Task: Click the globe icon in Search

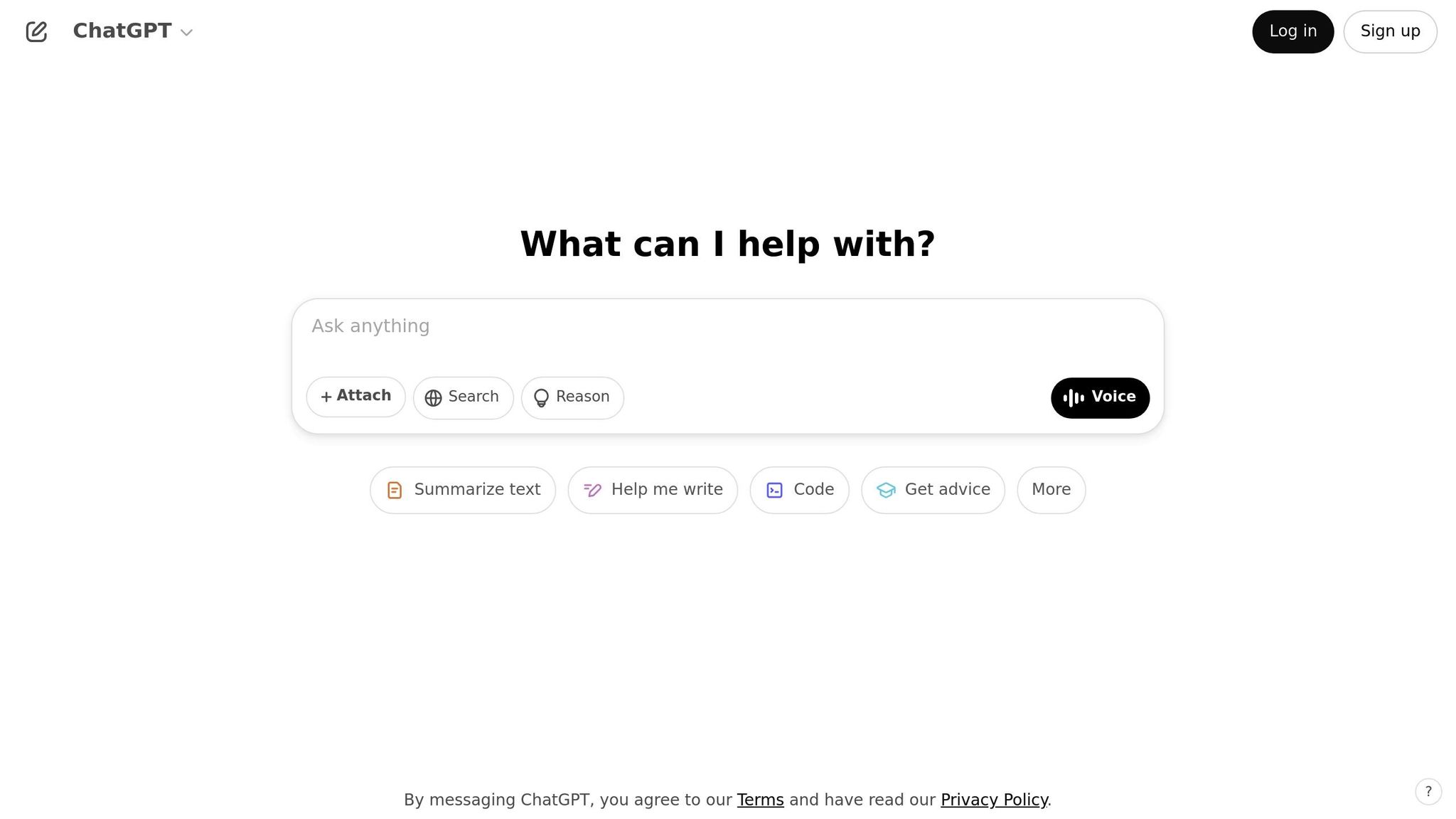Action: coord(433,398)
